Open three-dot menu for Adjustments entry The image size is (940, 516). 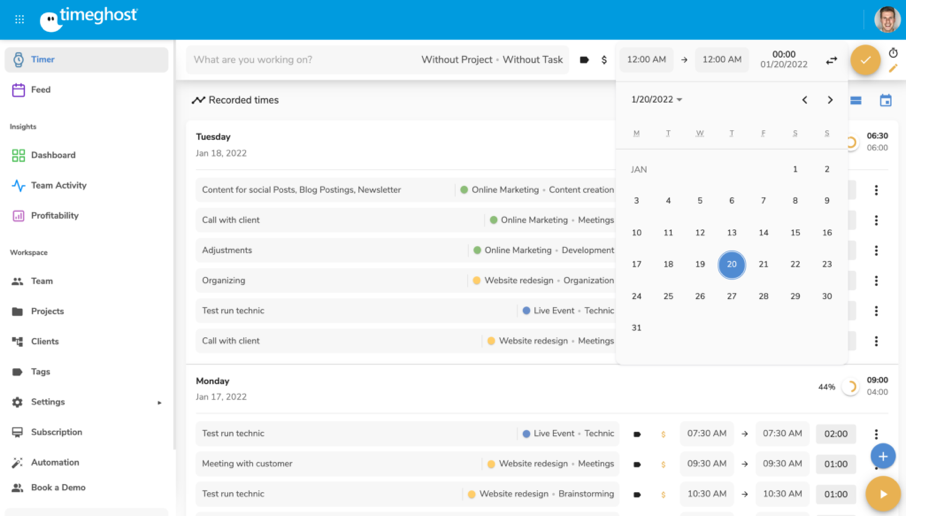[876, 251]
